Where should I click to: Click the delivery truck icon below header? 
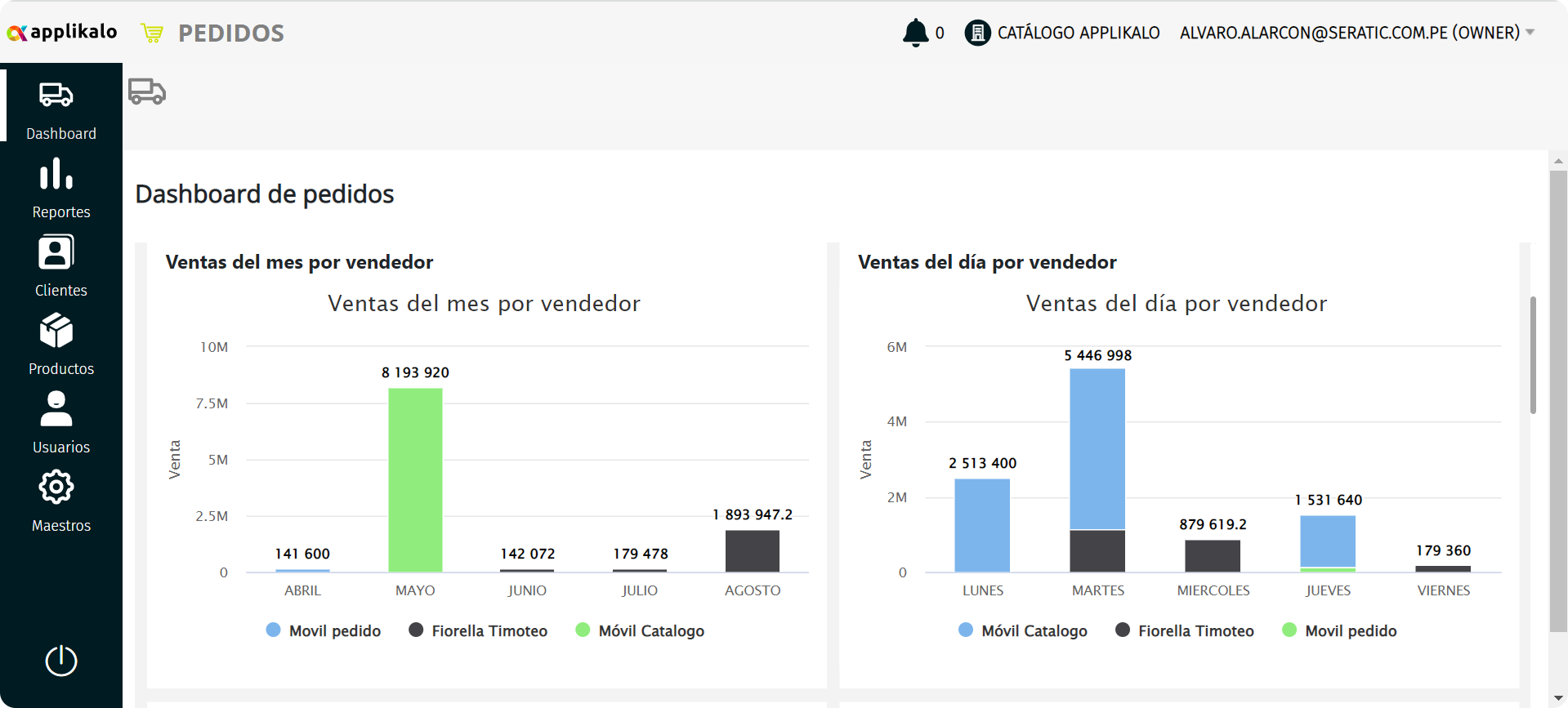click(147, 91)
